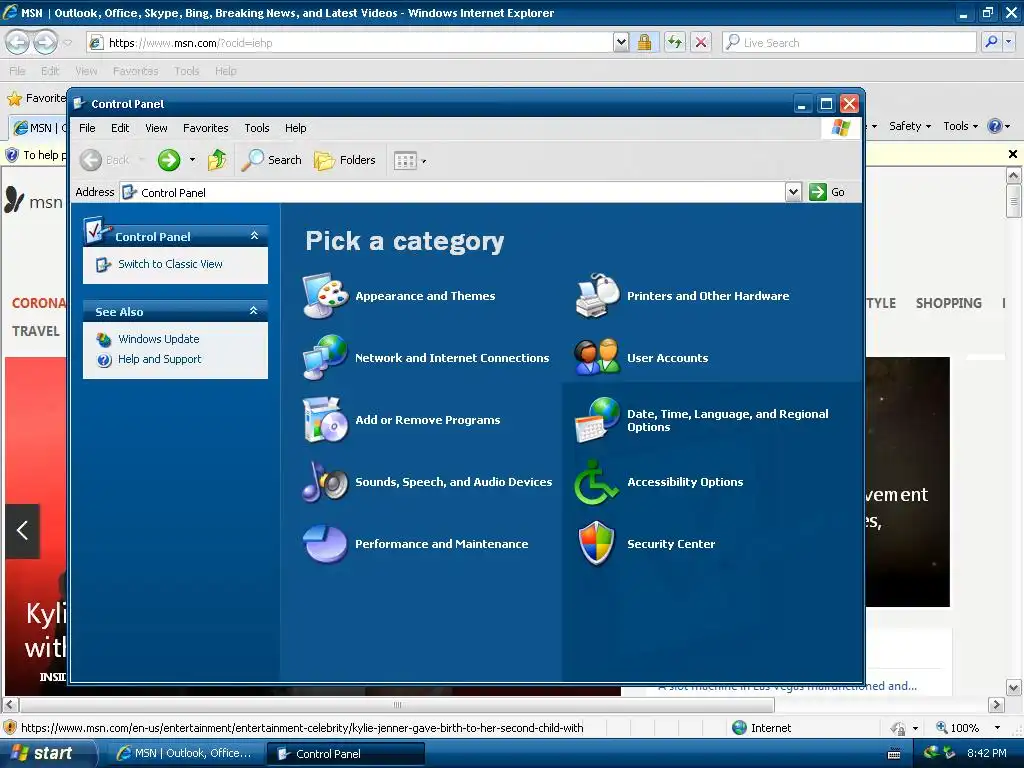
Task: Click the IE Forward button
Action: [x=45, y=42]
